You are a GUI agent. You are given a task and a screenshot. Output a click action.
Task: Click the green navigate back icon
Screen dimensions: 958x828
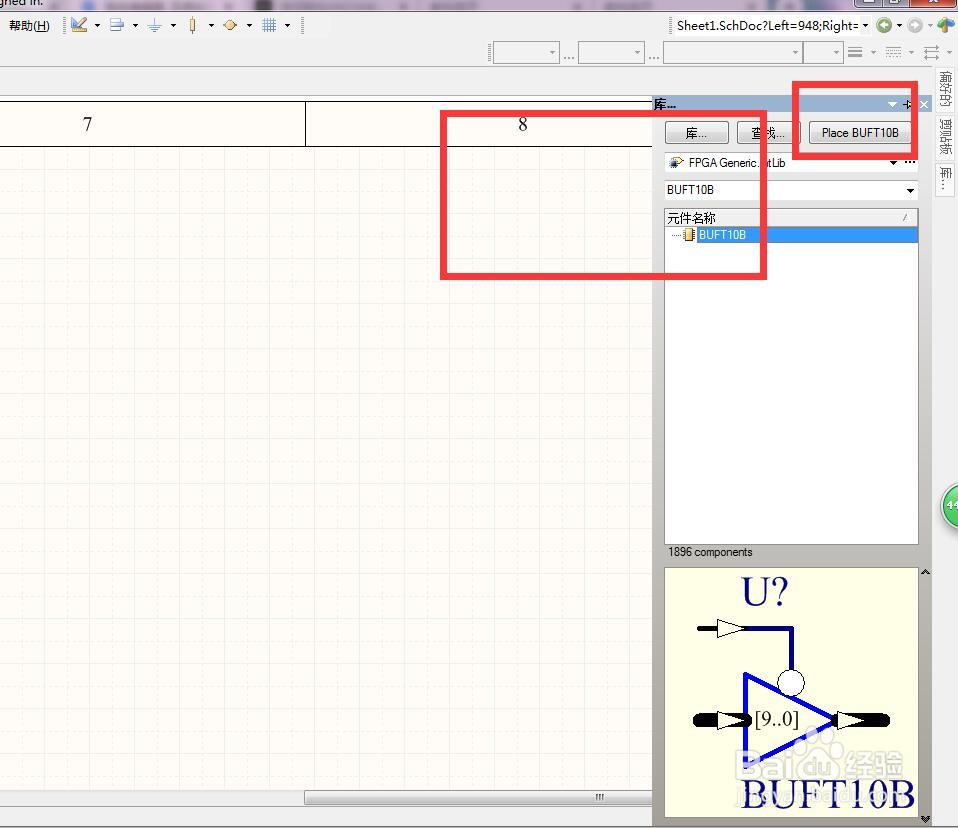click(x=884, y=25)
